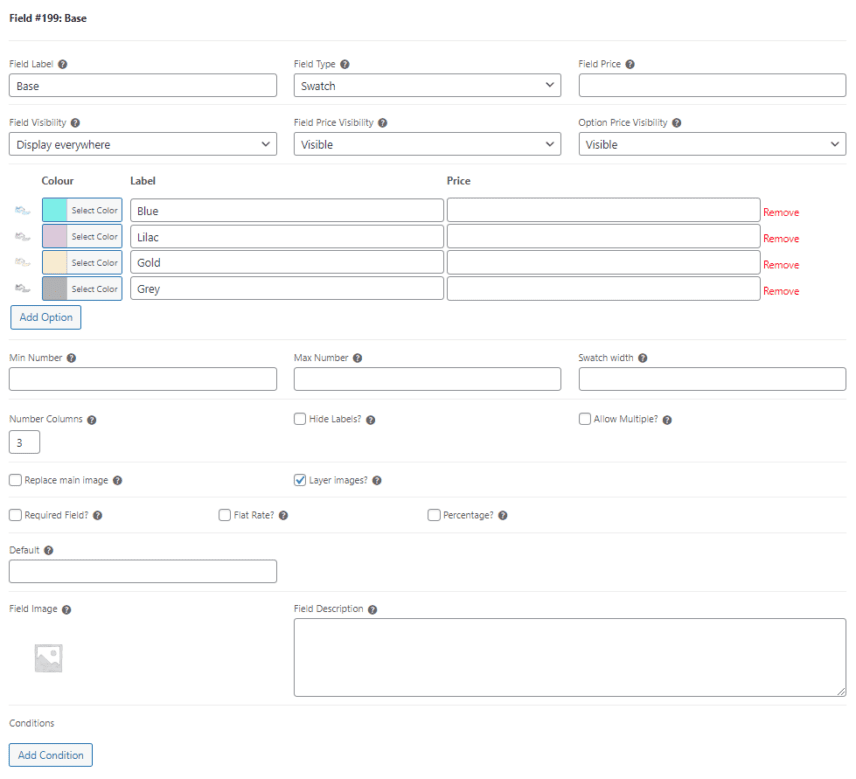Click the Add Option button
The image size is (856, 779).
click(x=45, y=316)
